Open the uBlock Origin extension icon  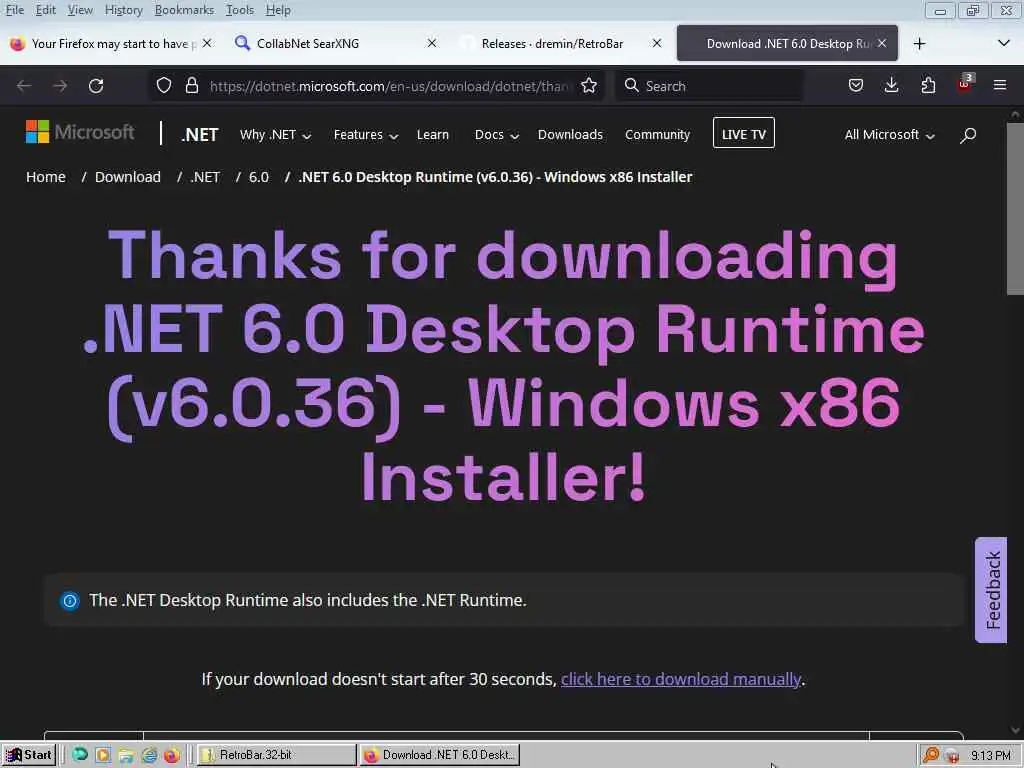click(x=965, y=86)
